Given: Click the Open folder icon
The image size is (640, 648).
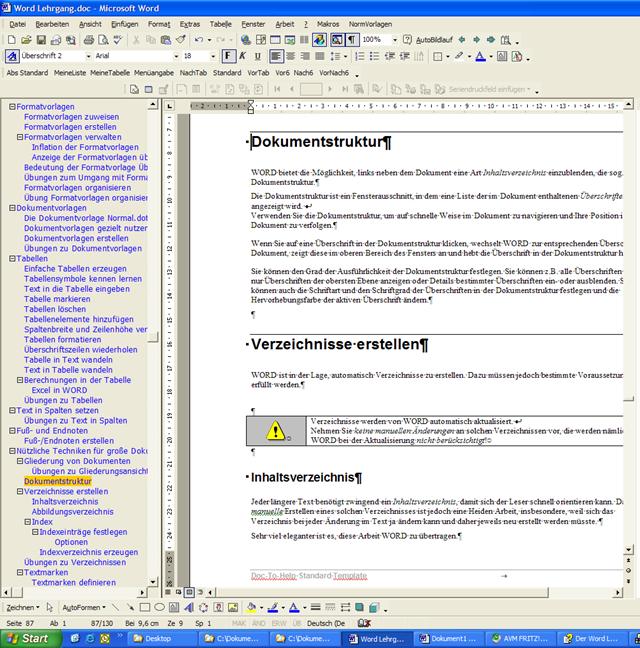Looking at the screenshot, I should coord(27,39).
